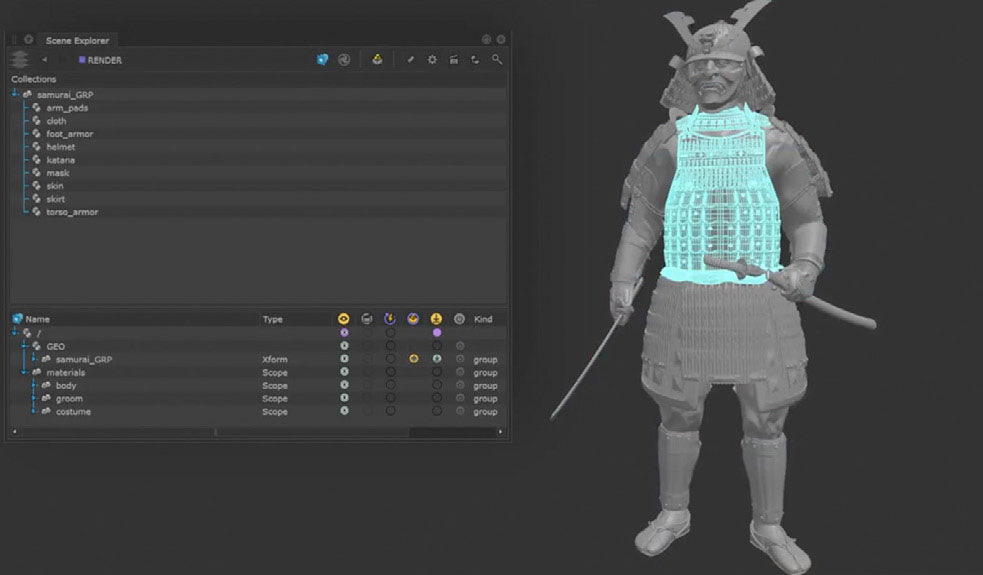Toggle visibility of samurai_GRP prim row
983x575 pixels.
pos(344,359)
